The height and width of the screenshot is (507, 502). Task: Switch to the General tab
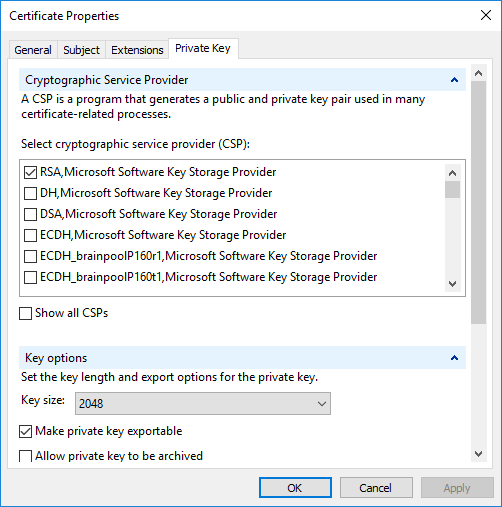click(x=33, y=50)
